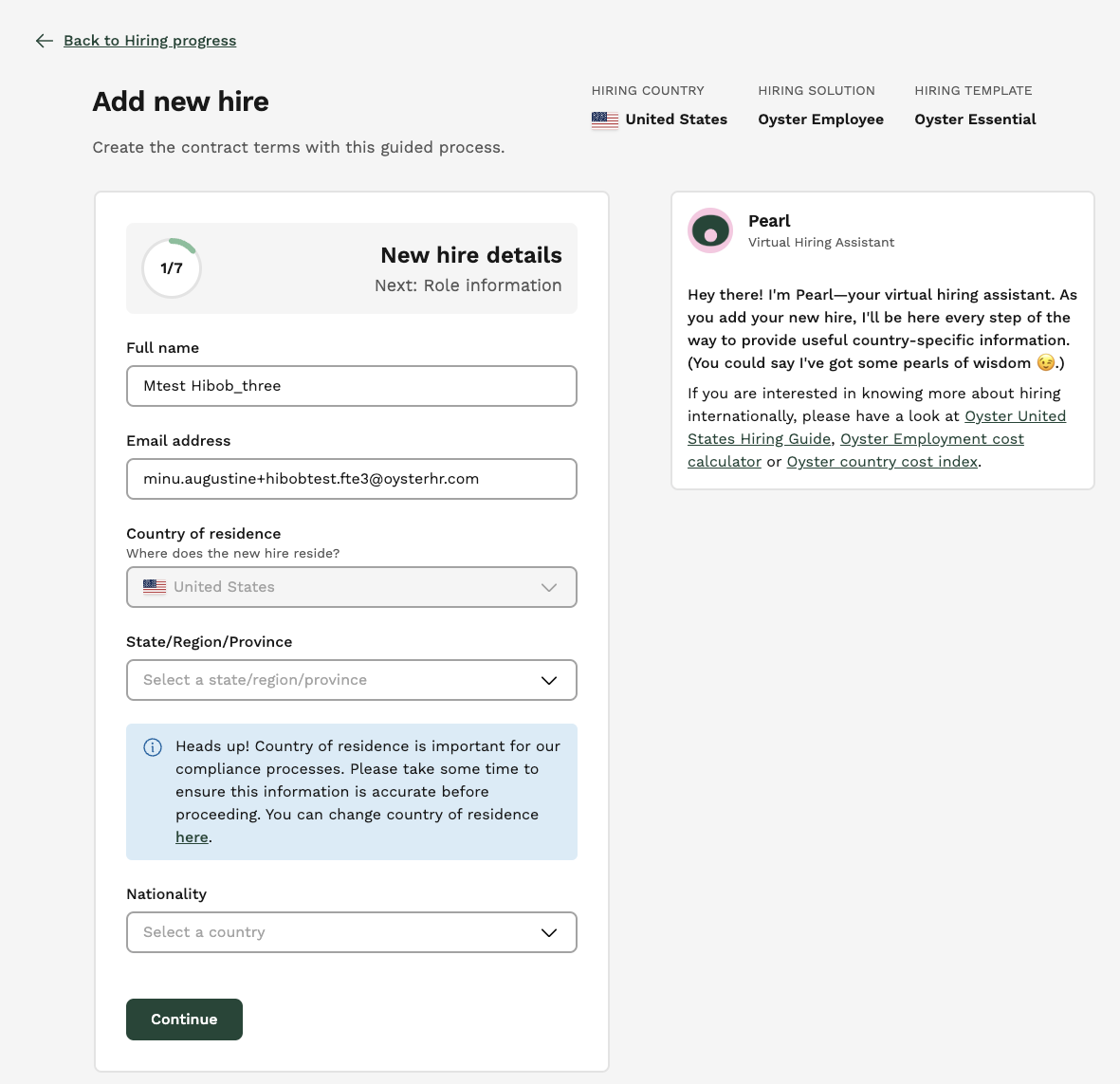
Task: Click Pearl's avatar icon
Action: [x=710, y=230]
